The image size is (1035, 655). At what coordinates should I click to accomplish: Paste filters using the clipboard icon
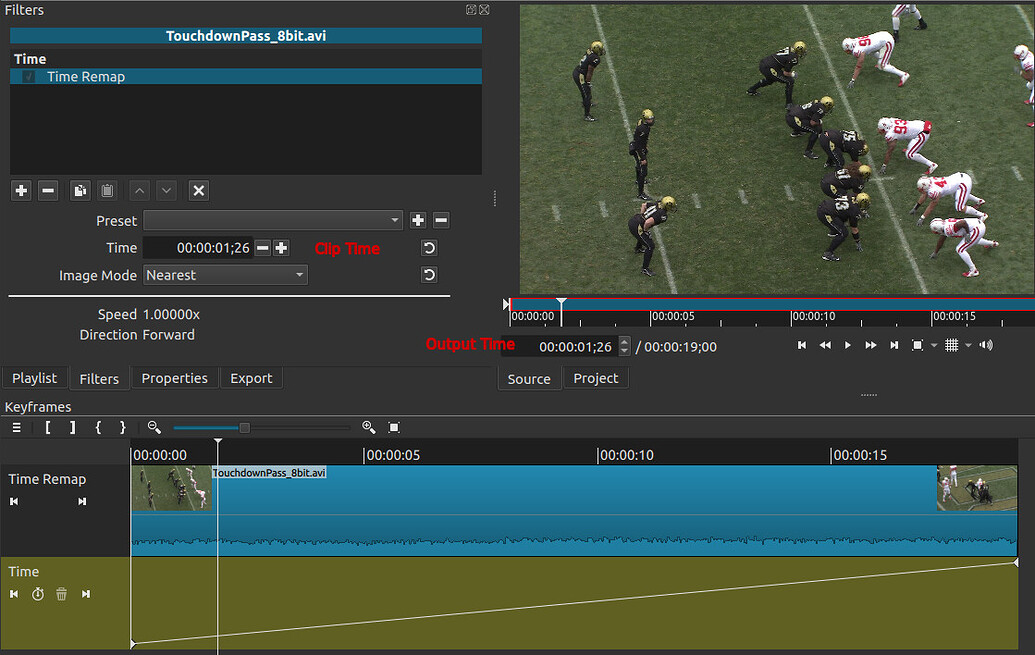pos(107,190)
